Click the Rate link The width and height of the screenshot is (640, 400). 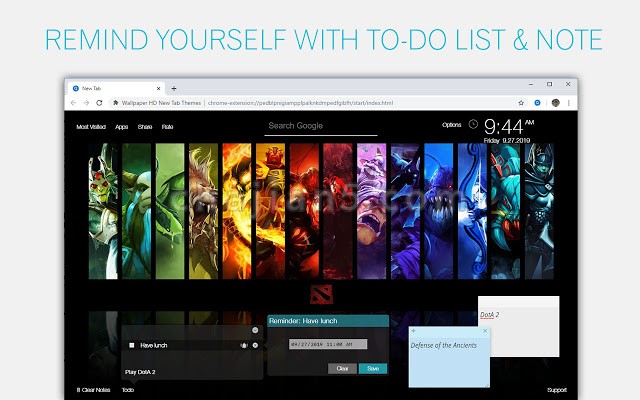[167, 127]
